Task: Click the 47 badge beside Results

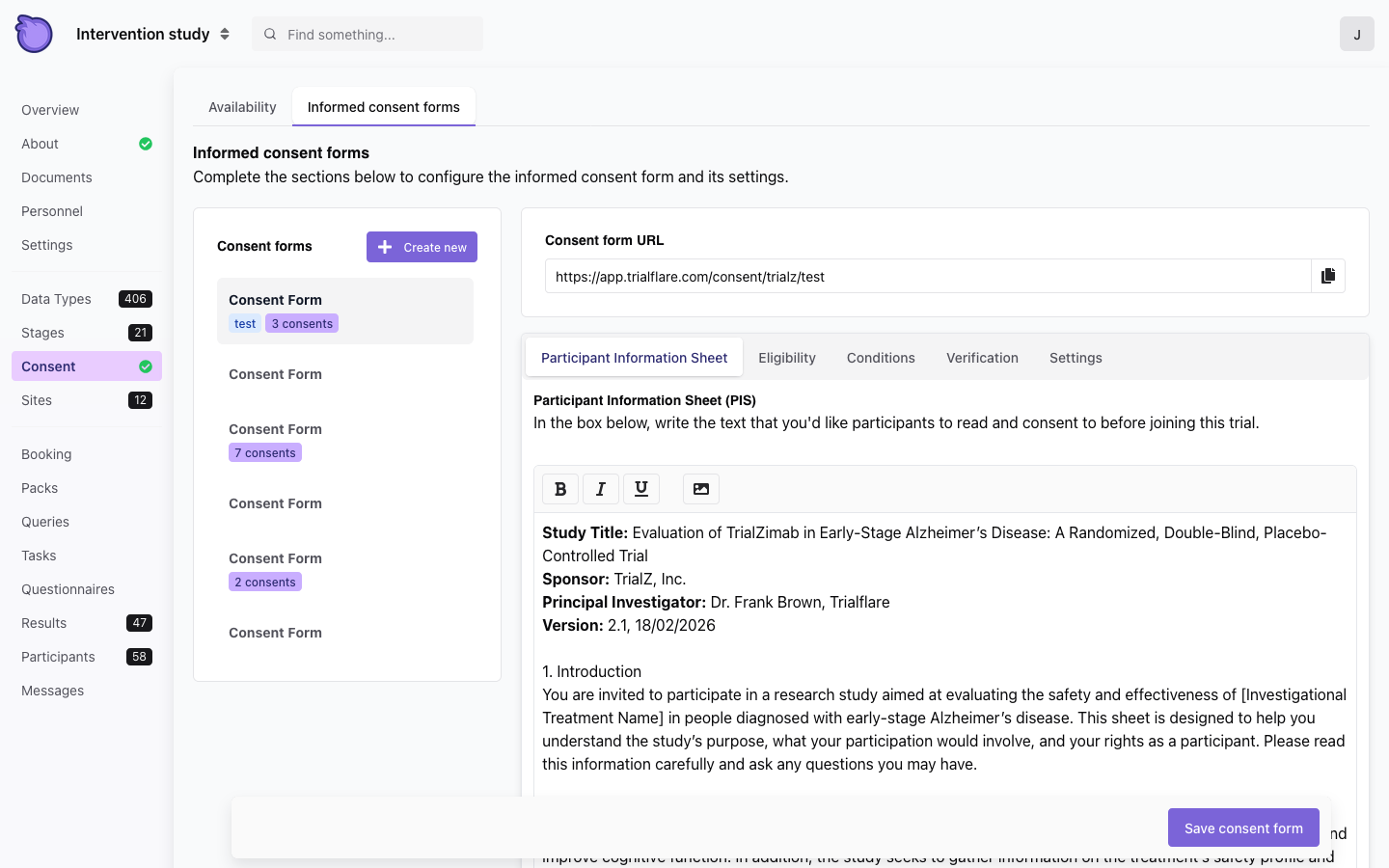Action: click(140, 623)
